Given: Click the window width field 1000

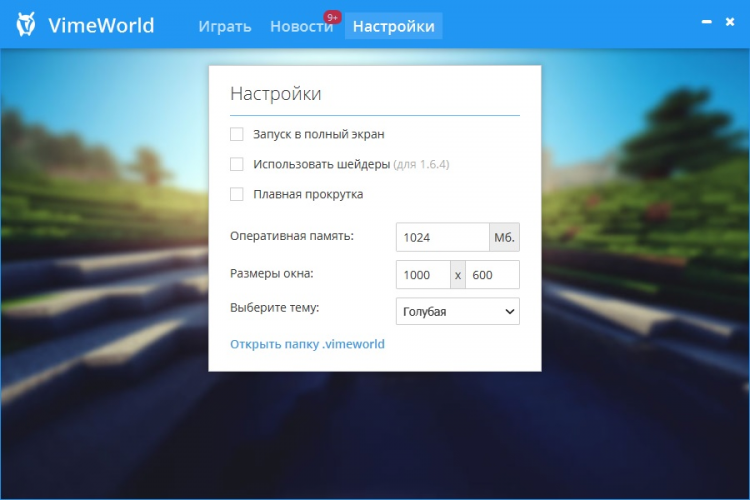Looking at the screenshot, I should coord(423,275).
